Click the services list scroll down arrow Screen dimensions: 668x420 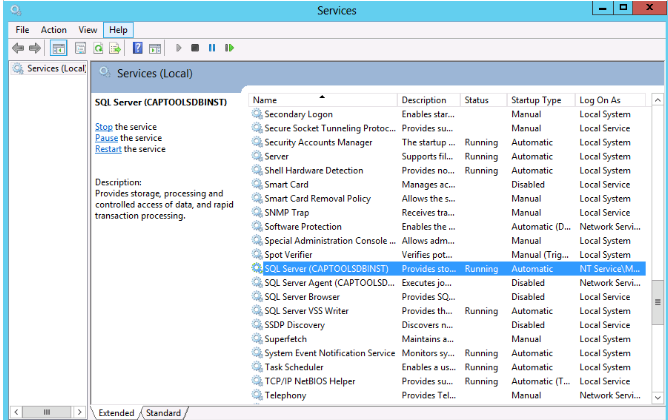pos(657,397)
